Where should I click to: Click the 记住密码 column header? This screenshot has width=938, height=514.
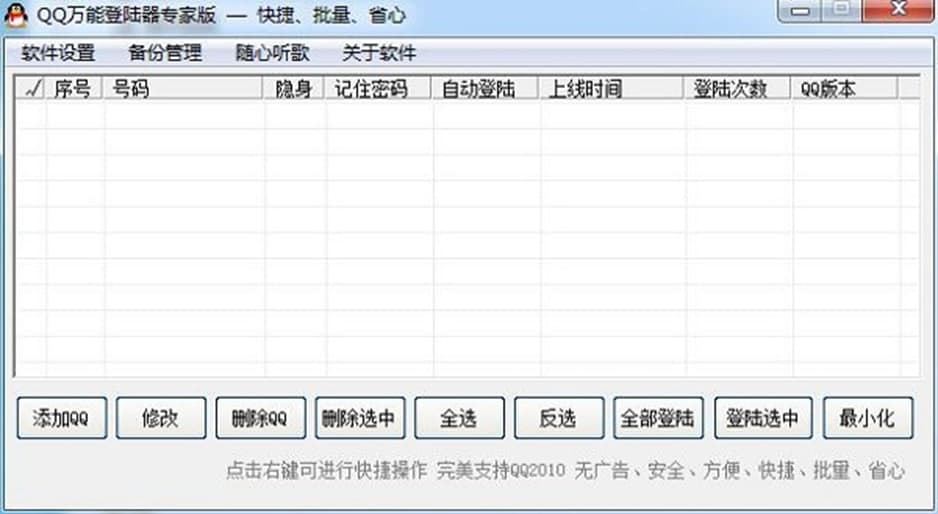click(x=378, y=89)
